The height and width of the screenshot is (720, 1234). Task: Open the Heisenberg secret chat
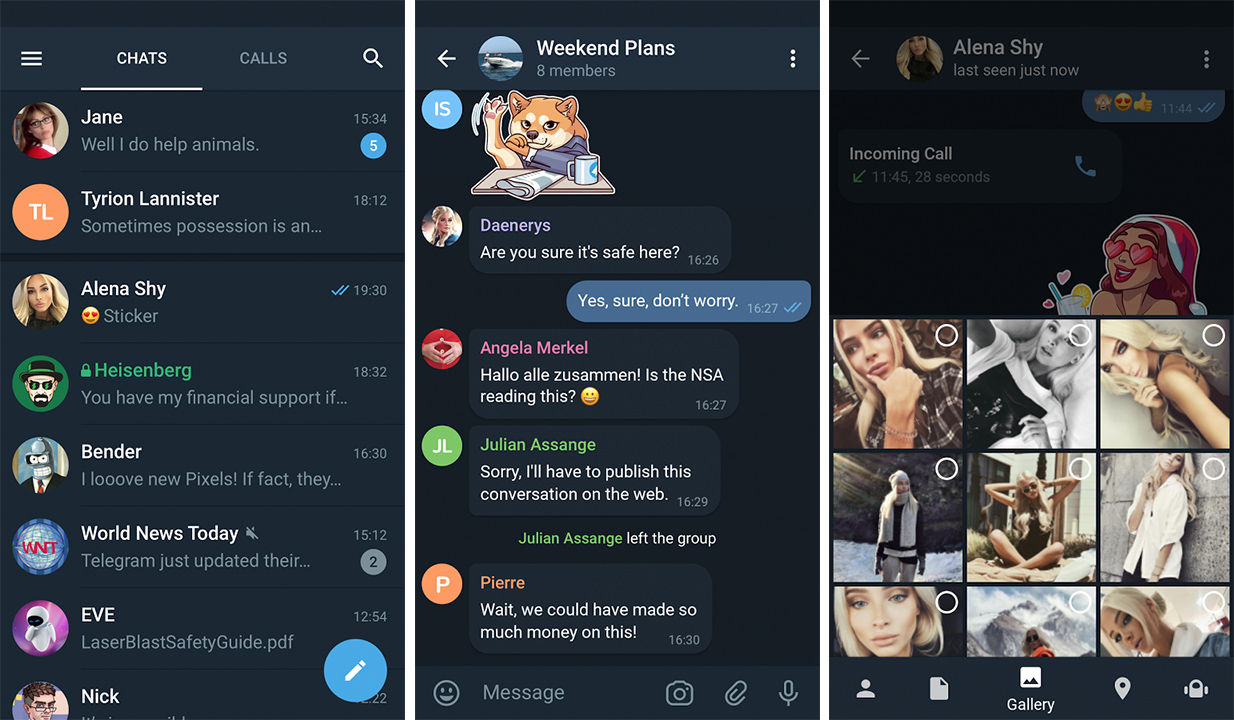(202, 384)
